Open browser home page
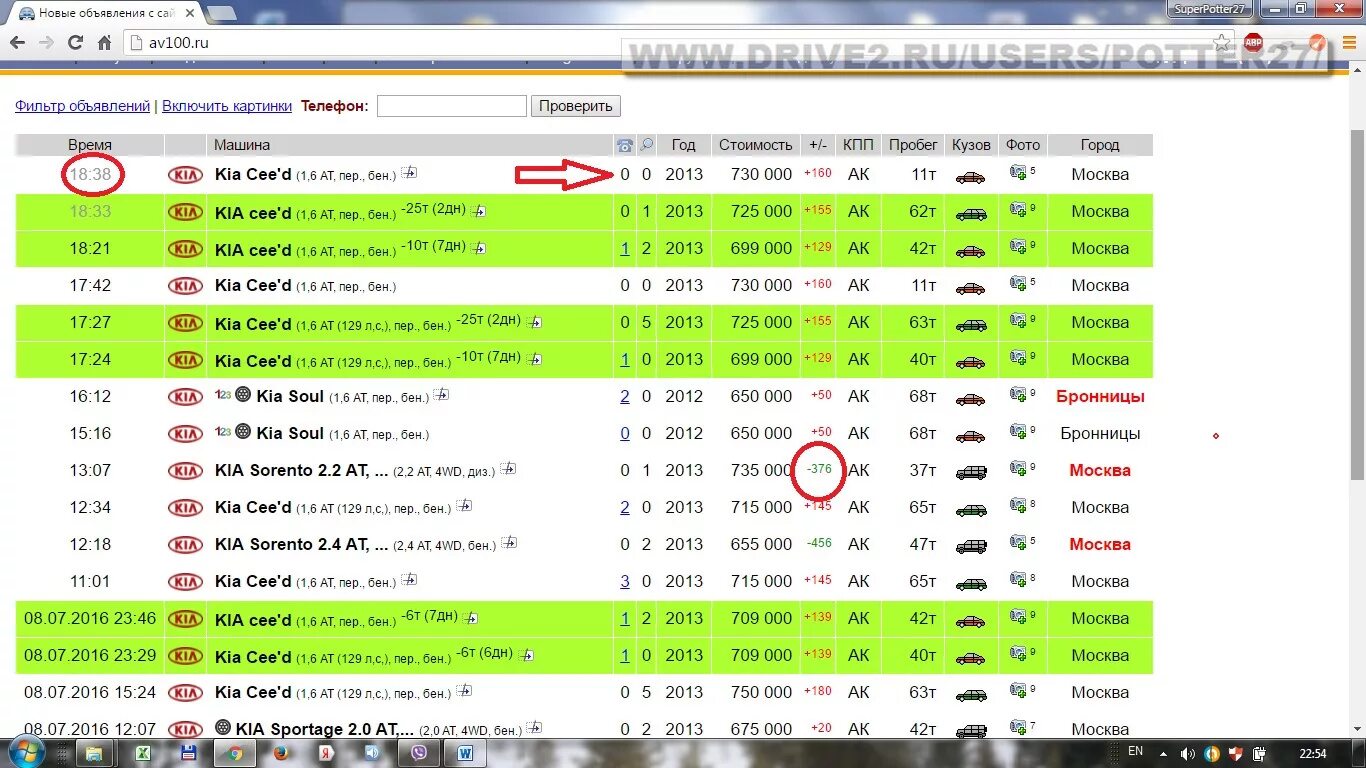Screen dimensions: 1366x768 pos(104,43)
